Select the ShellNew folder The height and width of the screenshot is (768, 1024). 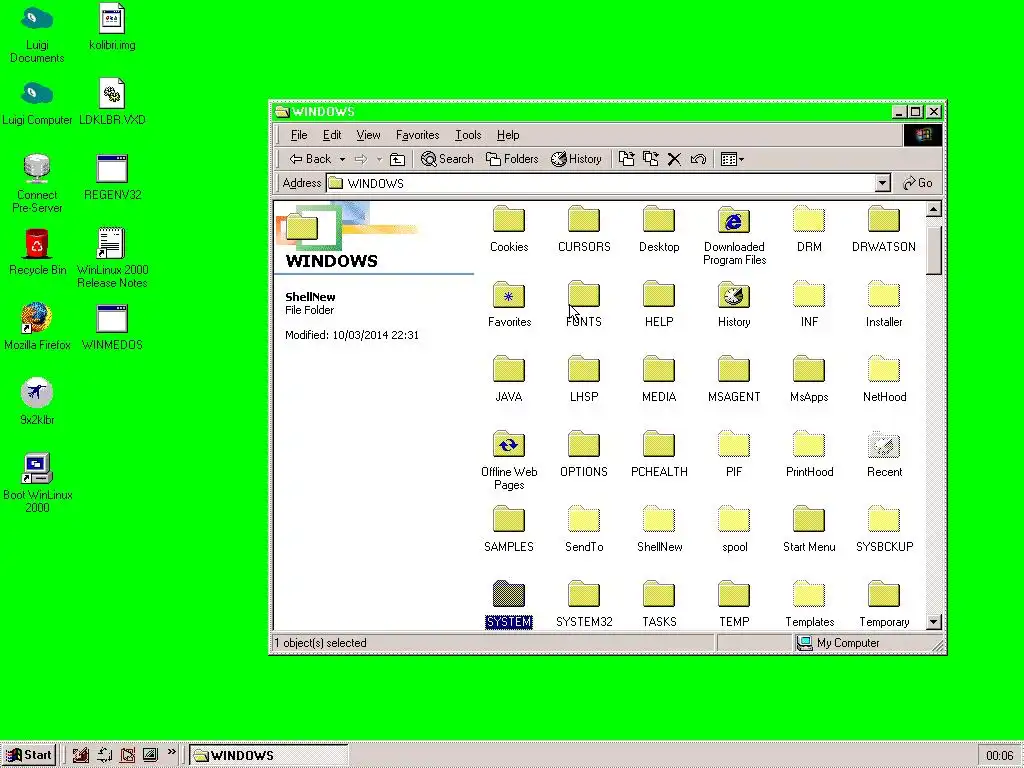[659, 529]
